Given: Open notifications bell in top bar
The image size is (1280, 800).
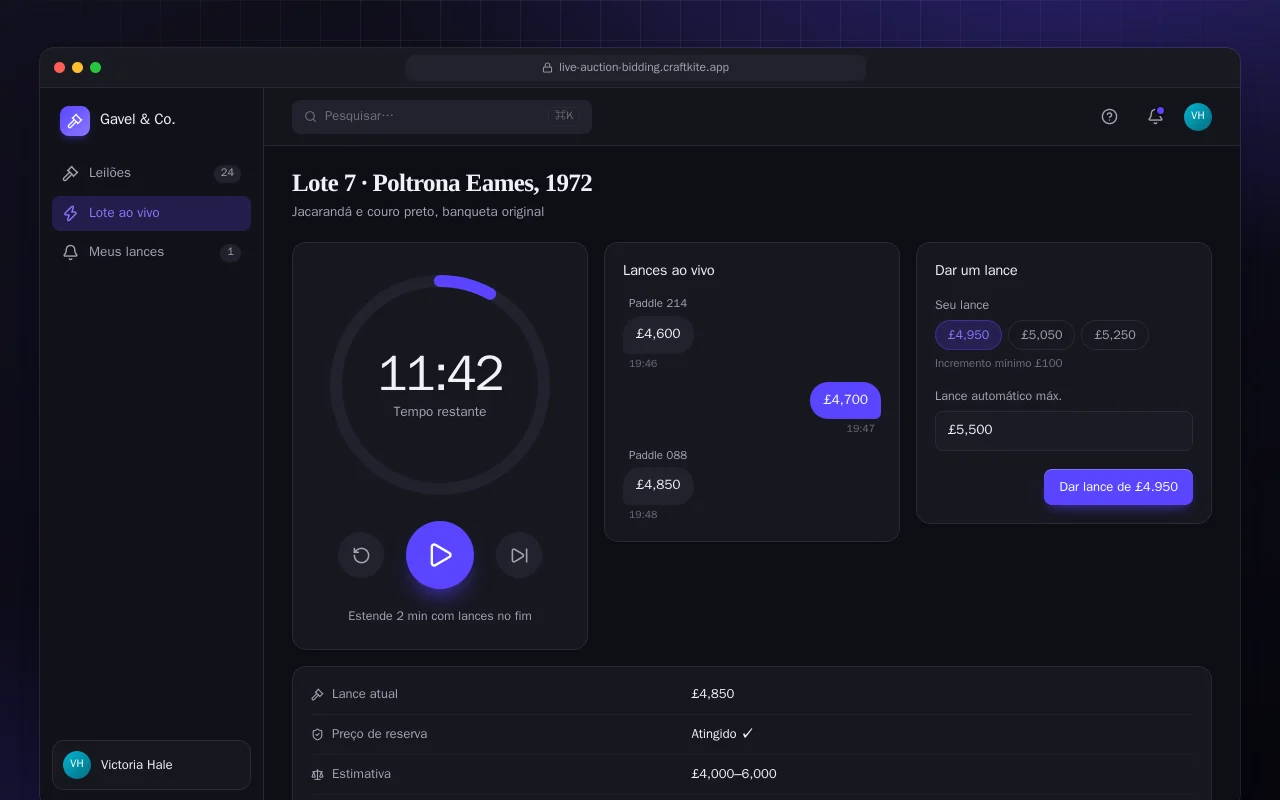Looking at the screenshot, I should point(1155,117).
